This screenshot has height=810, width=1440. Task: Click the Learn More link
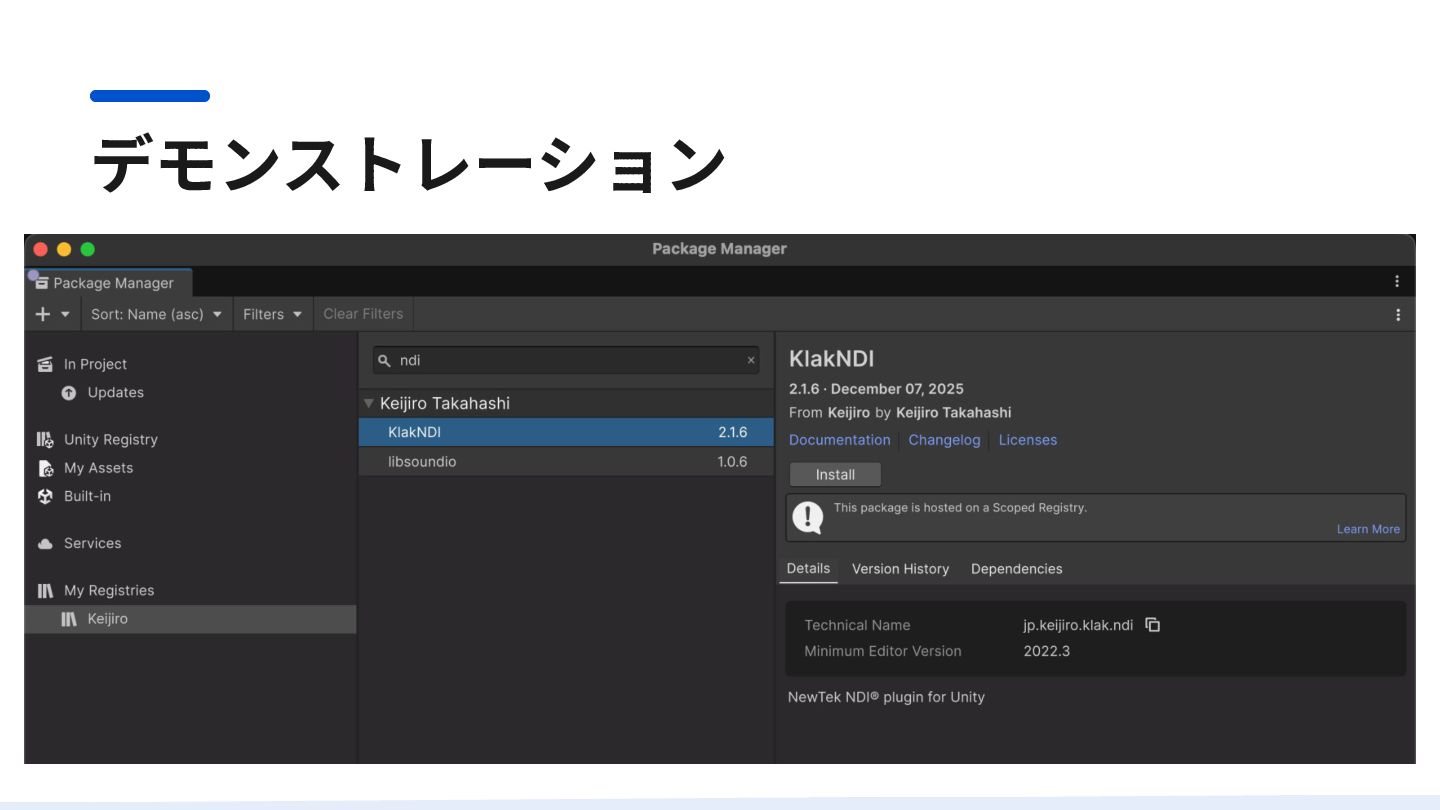[1368, 529]
